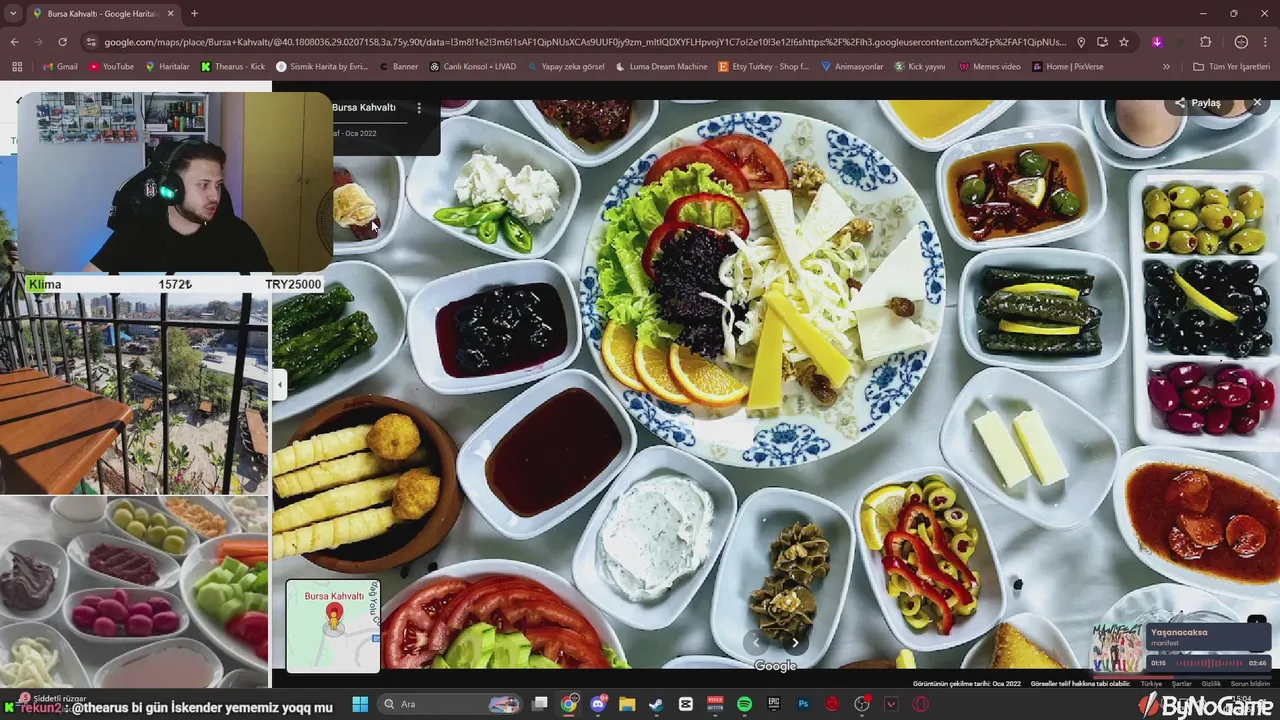Open the Tüm Yer İşaretleri folder

[x=1231, y=67]
